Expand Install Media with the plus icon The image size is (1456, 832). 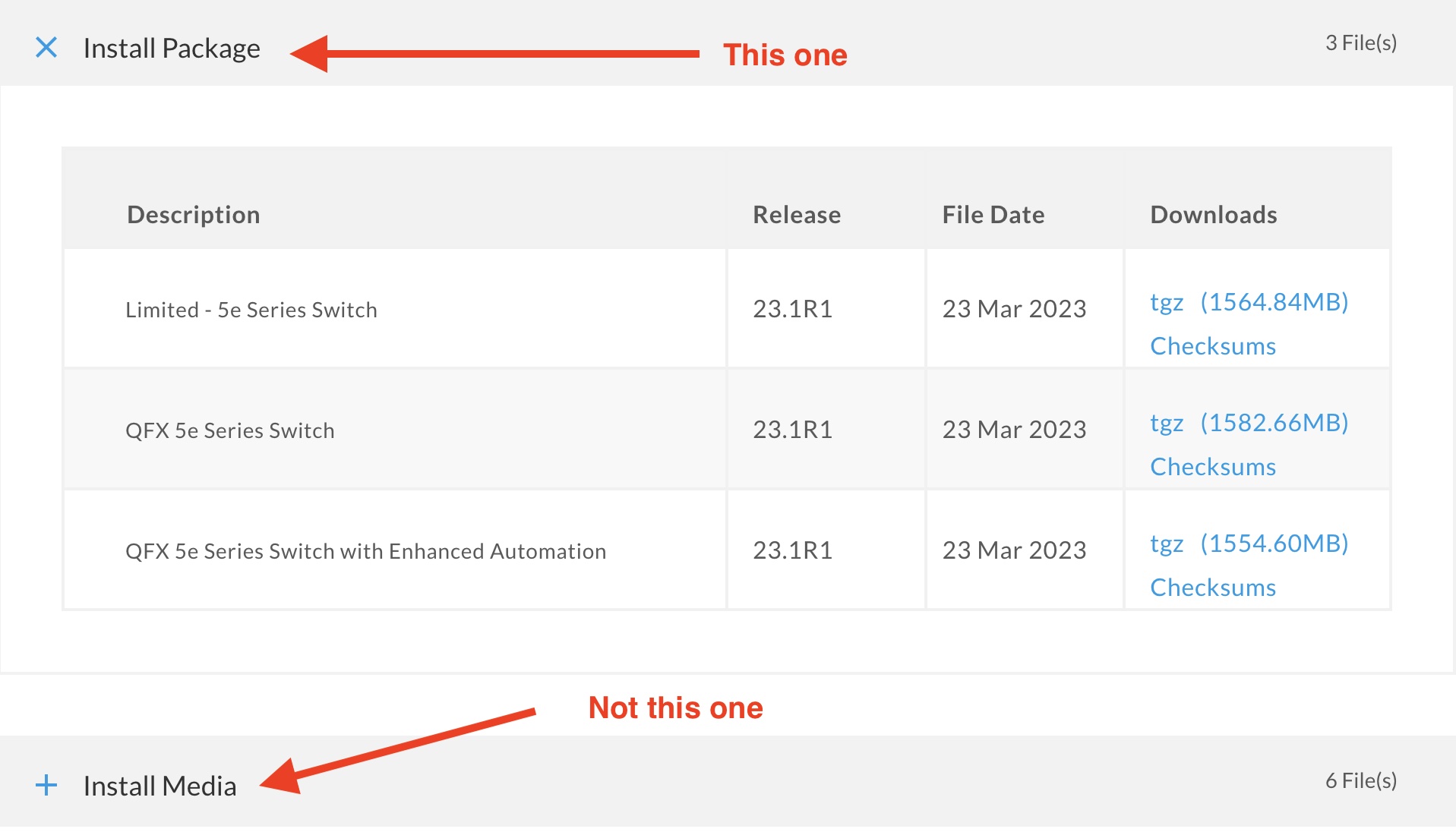46,785
